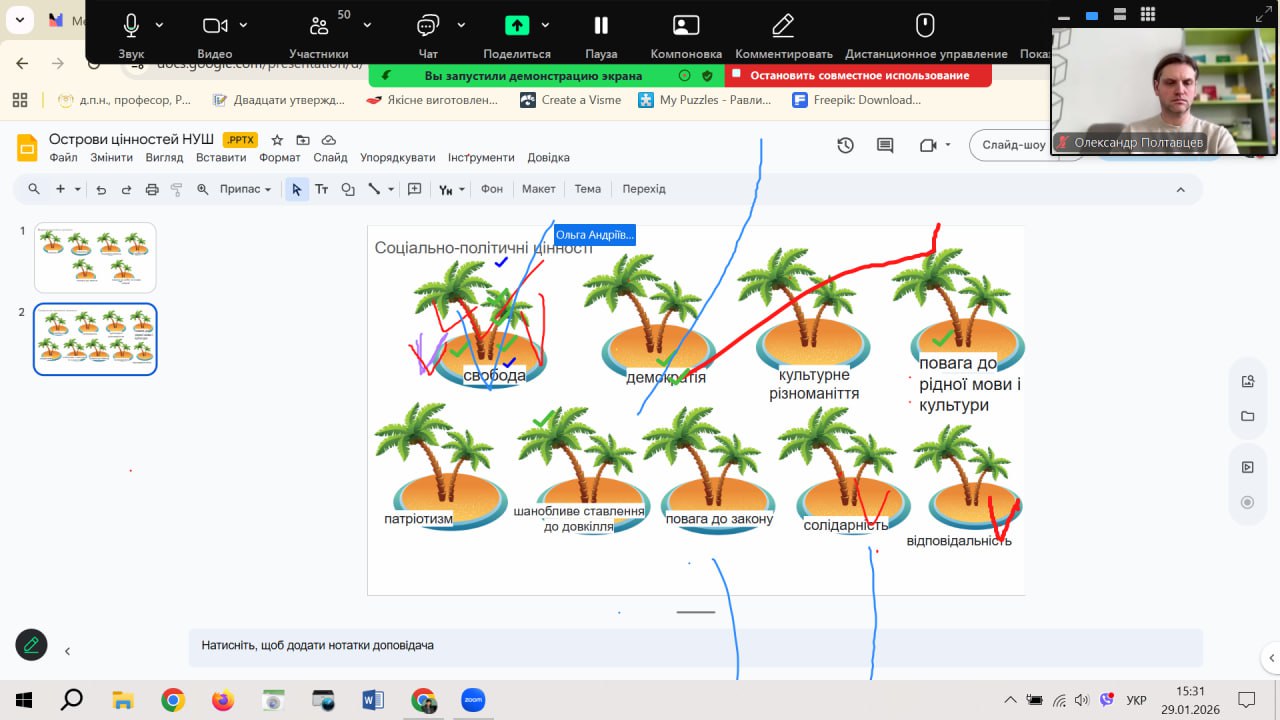Click the print icon in the toolbar
Image resolution: width=1280 pixels, height=720 pixels.
pyautogui.click(x=152, y=189)
